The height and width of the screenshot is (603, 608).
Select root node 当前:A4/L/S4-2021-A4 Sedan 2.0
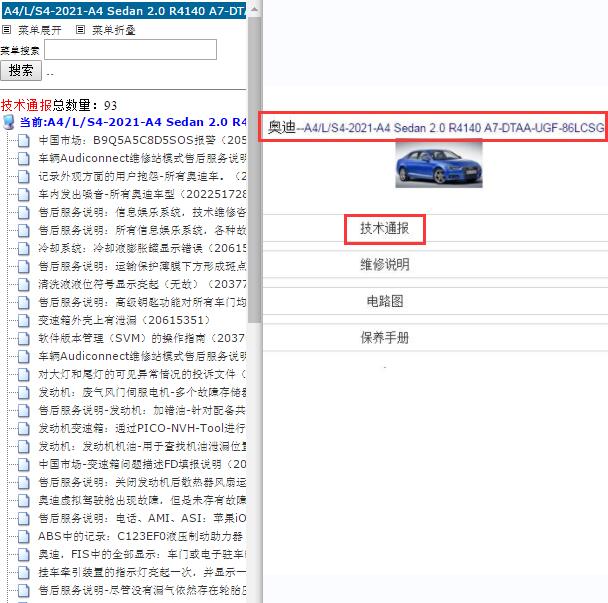click(x=133, y=122)
